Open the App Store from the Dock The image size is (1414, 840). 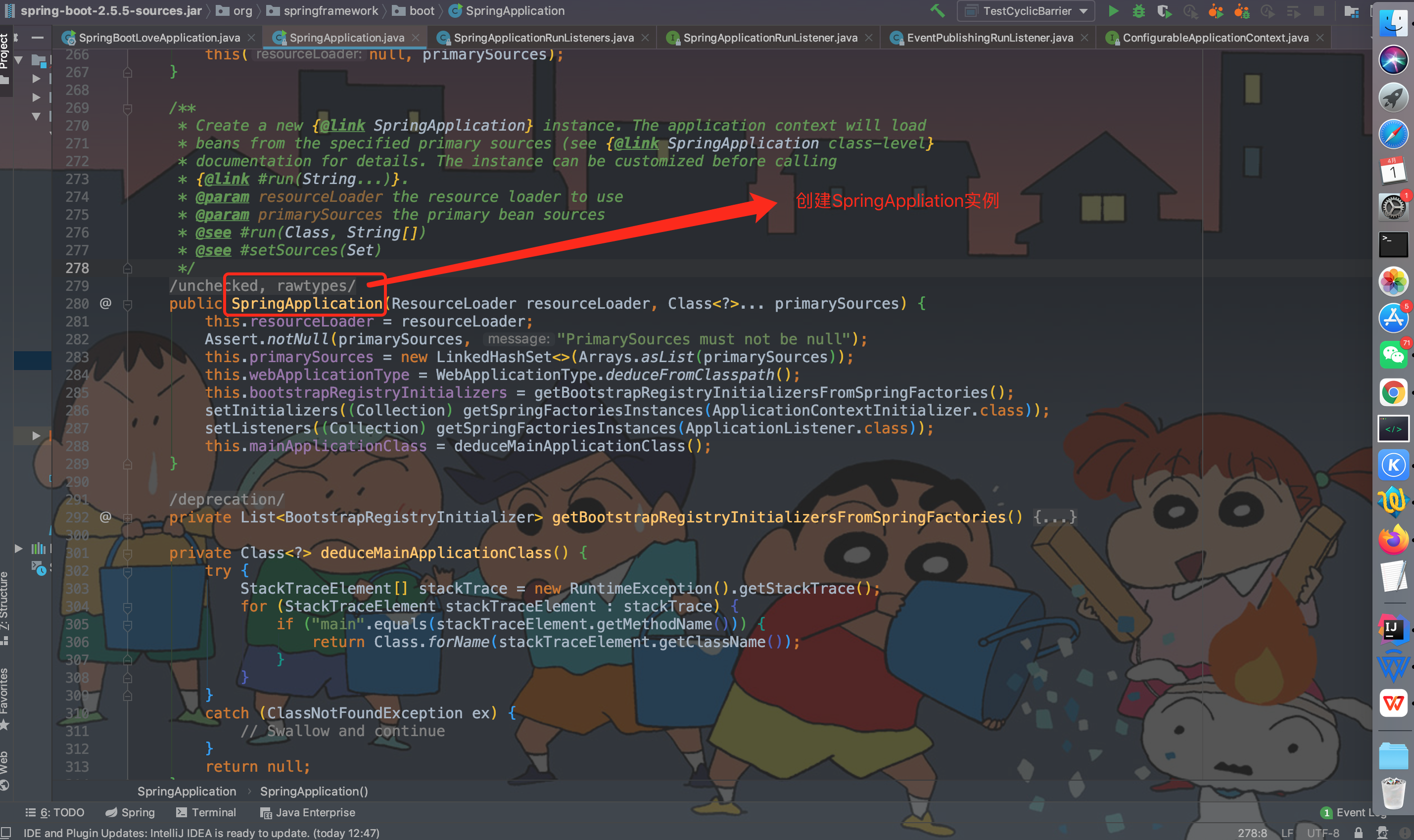[1393, 318]
